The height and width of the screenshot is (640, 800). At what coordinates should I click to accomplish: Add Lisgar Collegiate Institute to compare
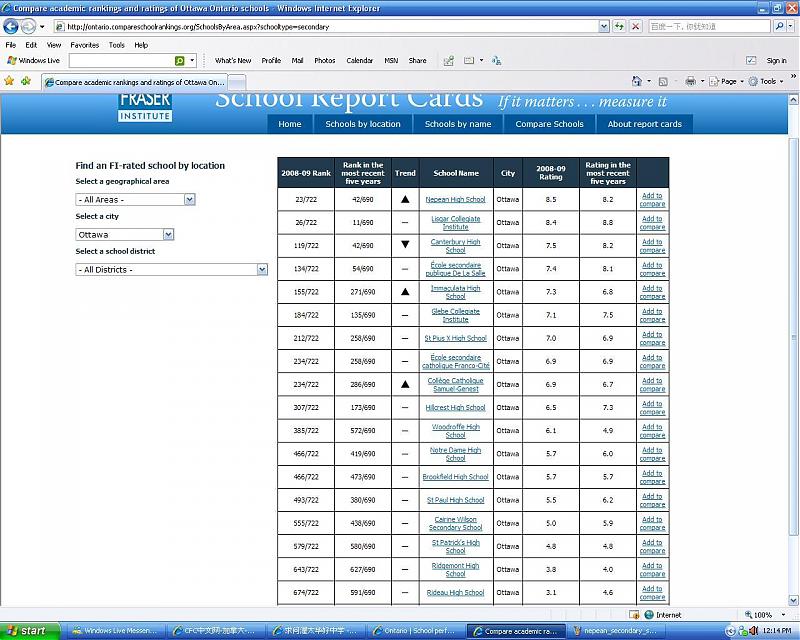(652, 222)
